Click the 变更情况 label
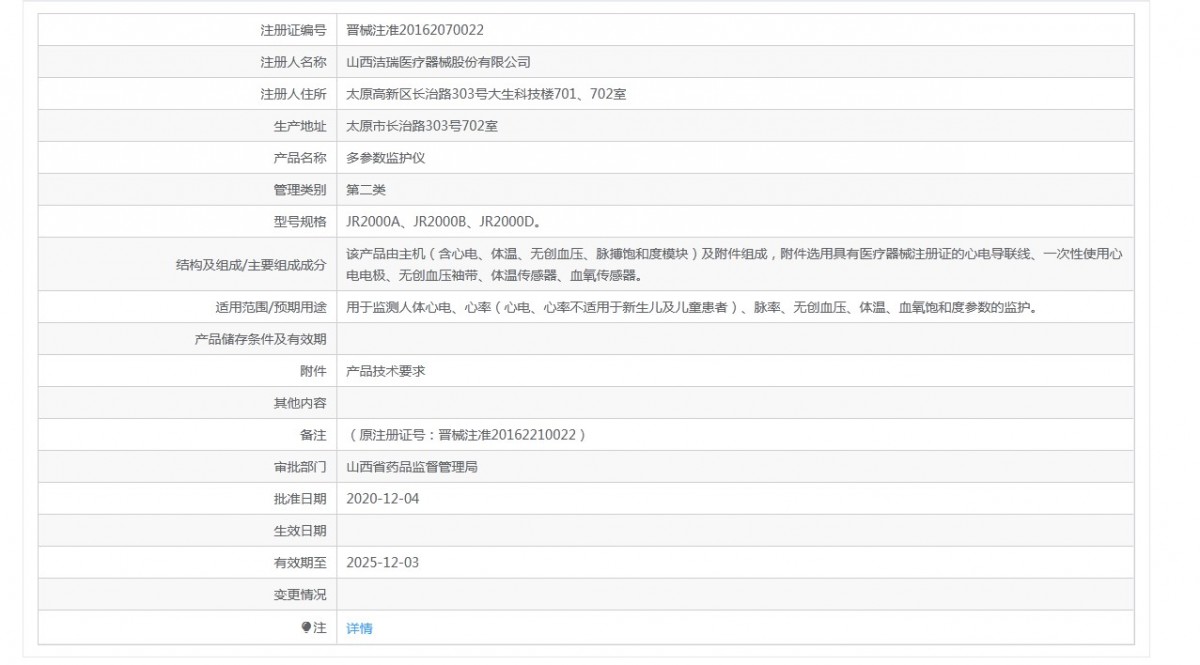Viewport: 1200px width, 665px height. pos(300,594)
